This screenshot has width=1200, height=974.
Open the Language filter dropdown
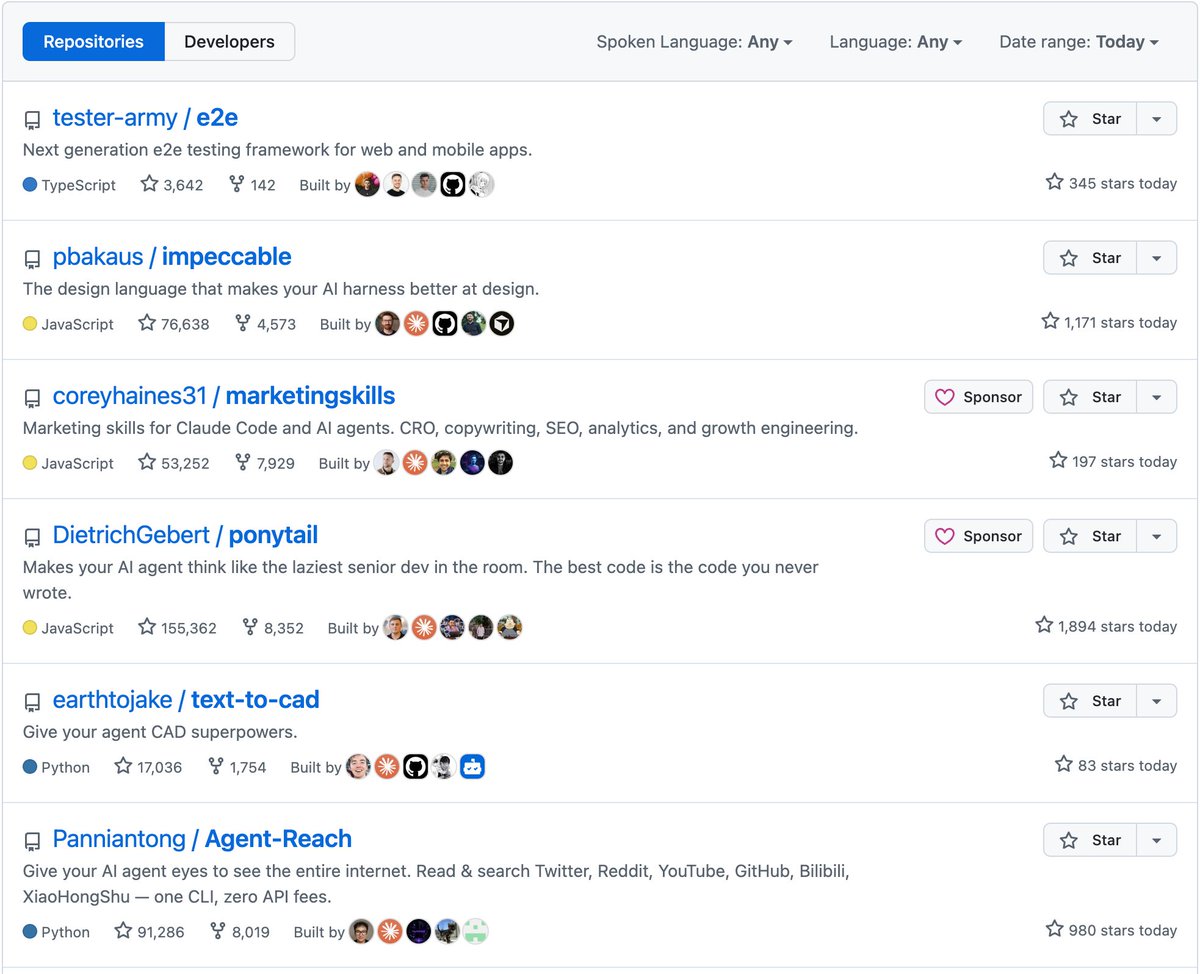coord(896,42)
